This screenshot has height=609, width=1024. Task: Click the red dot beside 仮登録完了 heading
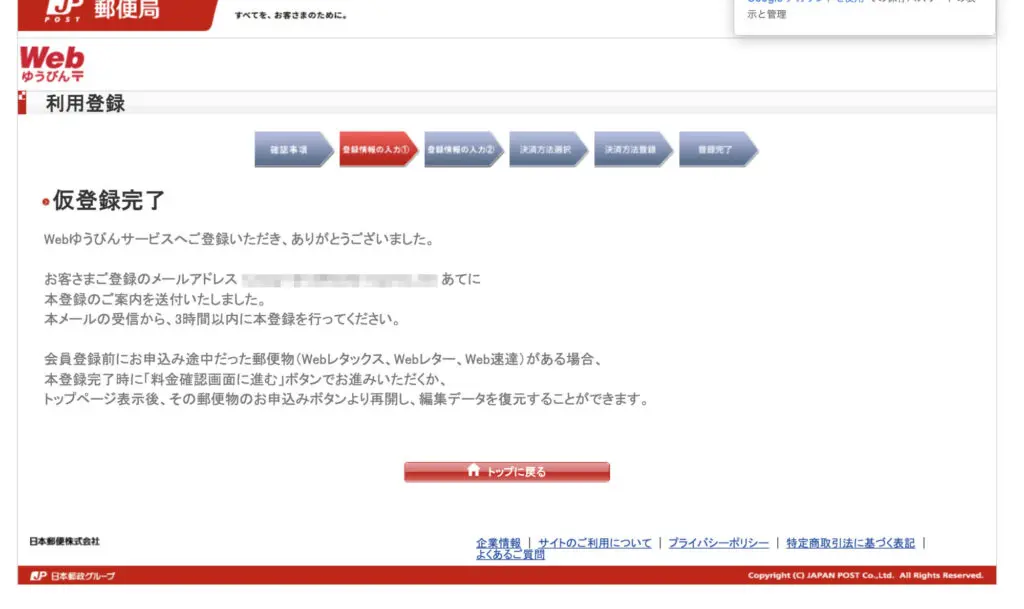(x=46, y=203)
